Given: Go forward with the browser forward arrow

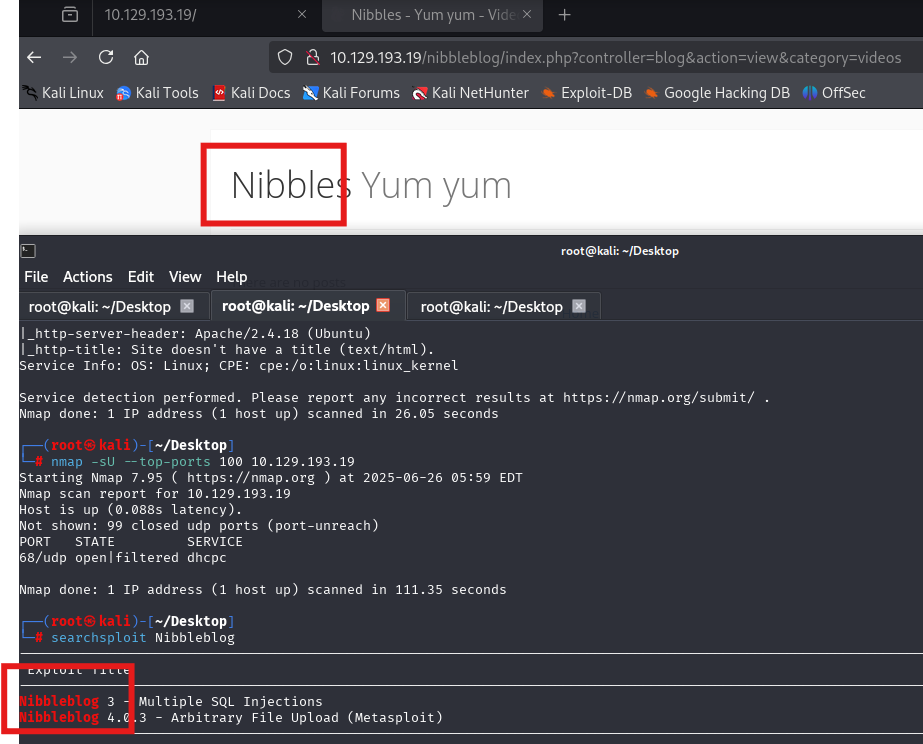Looking at the screenshot, I should coord(70,58).
